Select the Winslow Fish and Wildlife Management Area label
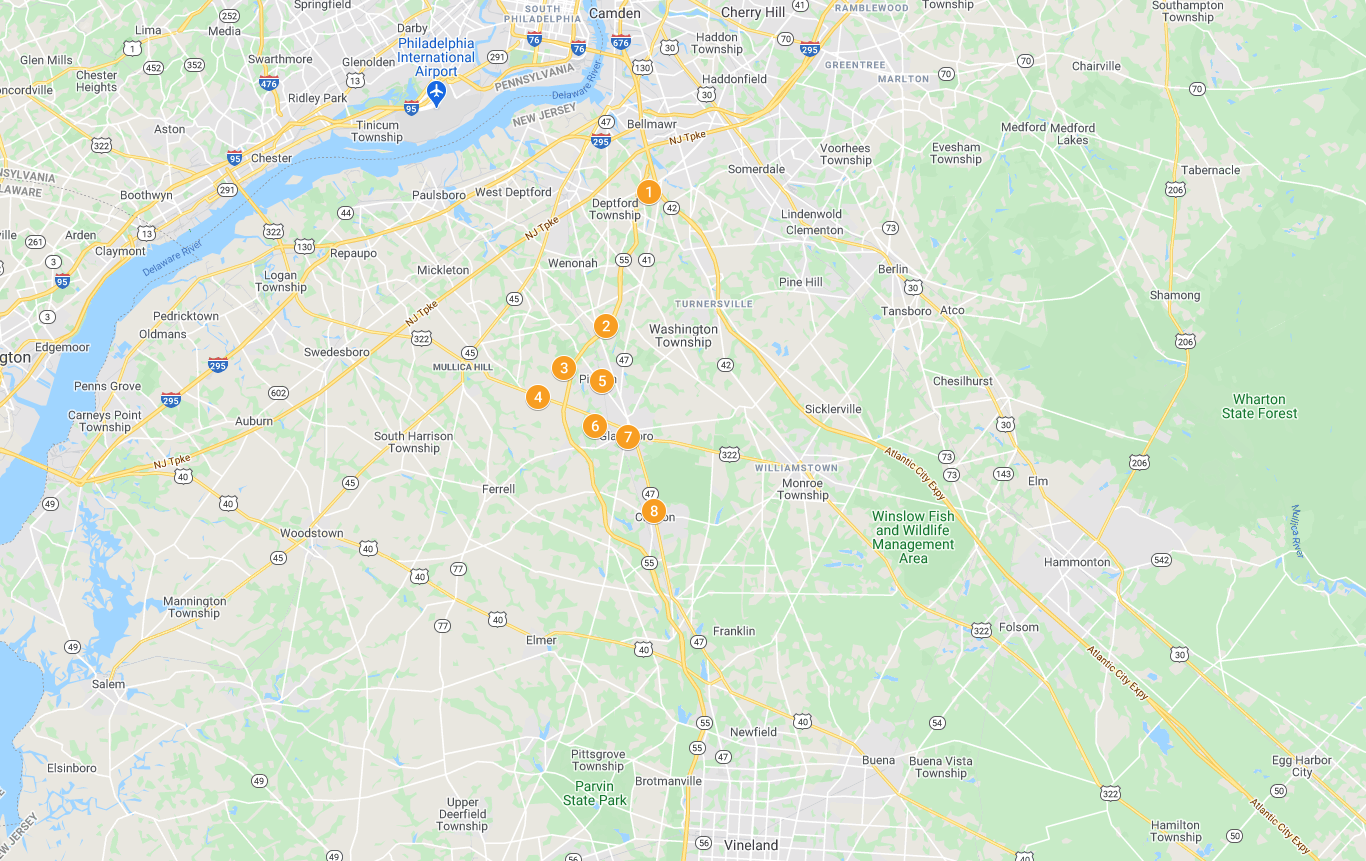Image resolution: width=1366 pixels, height=861 pixels. coord(913,538)
